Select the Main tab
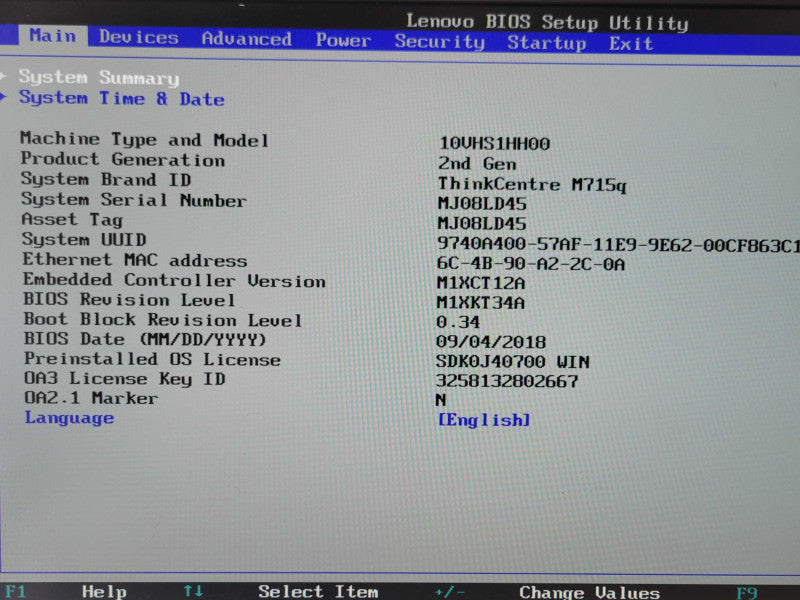800x600 pixels. tap(53, 36)
